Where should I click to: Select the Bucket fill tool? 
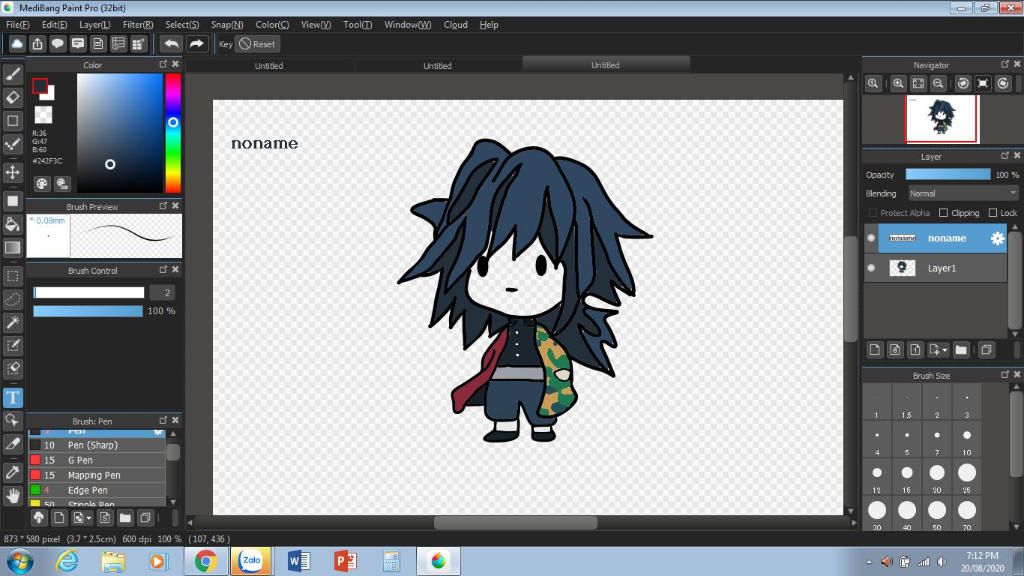(x=12, y=224)
